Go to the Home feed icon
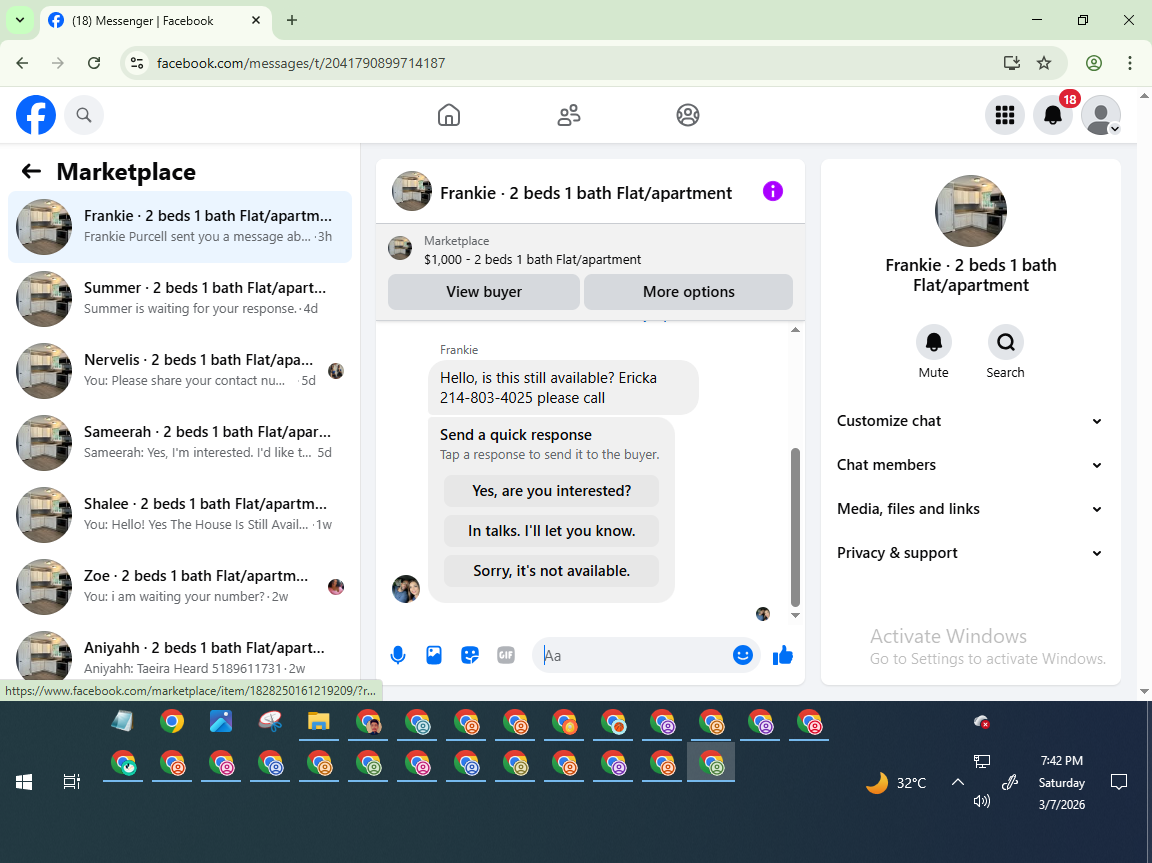Viewport: 1152px width, 863px height. 449,115
